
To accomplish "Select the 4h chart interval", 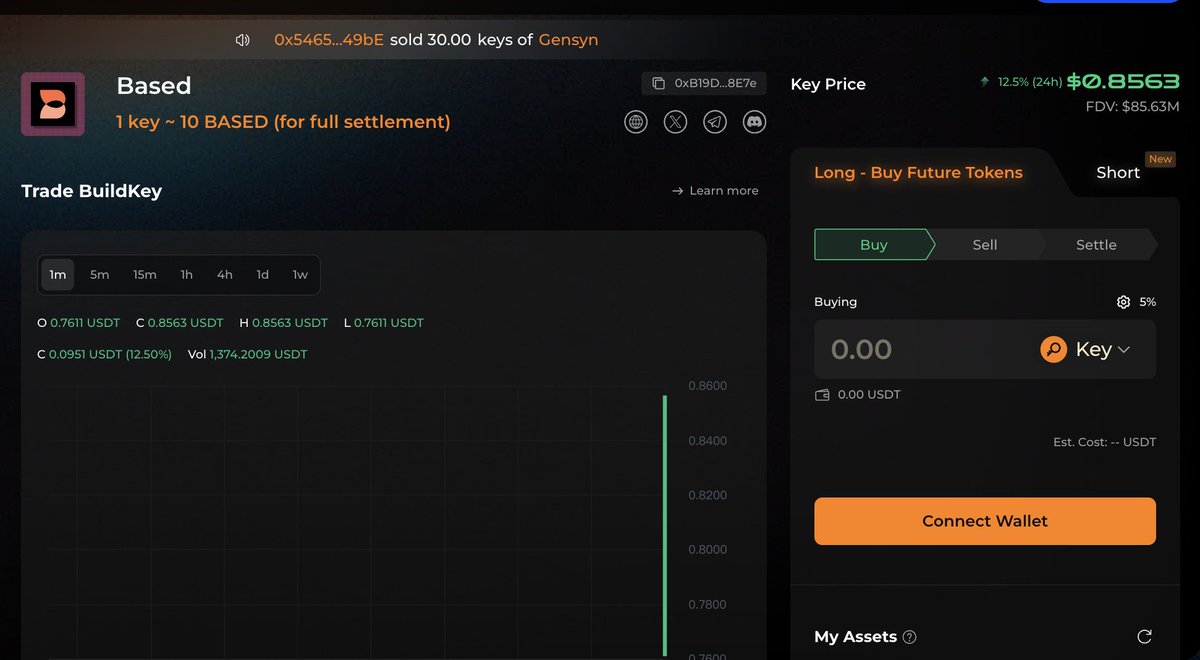I will 225,274.
